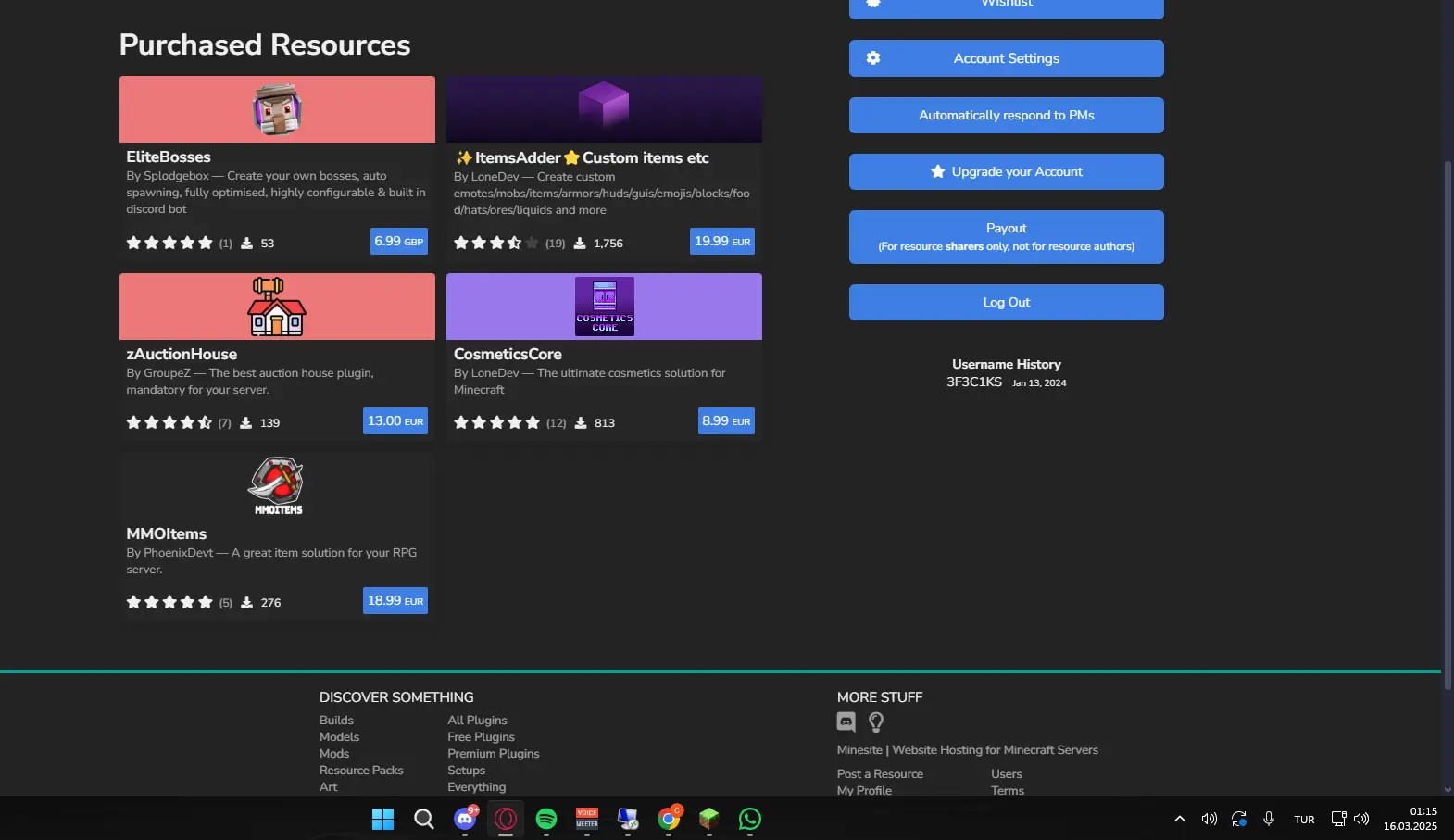Click the 13.00 EUR price tag
Viewport: 1454px width, 840px height.
pyautogui.click(x=395, y=421)
